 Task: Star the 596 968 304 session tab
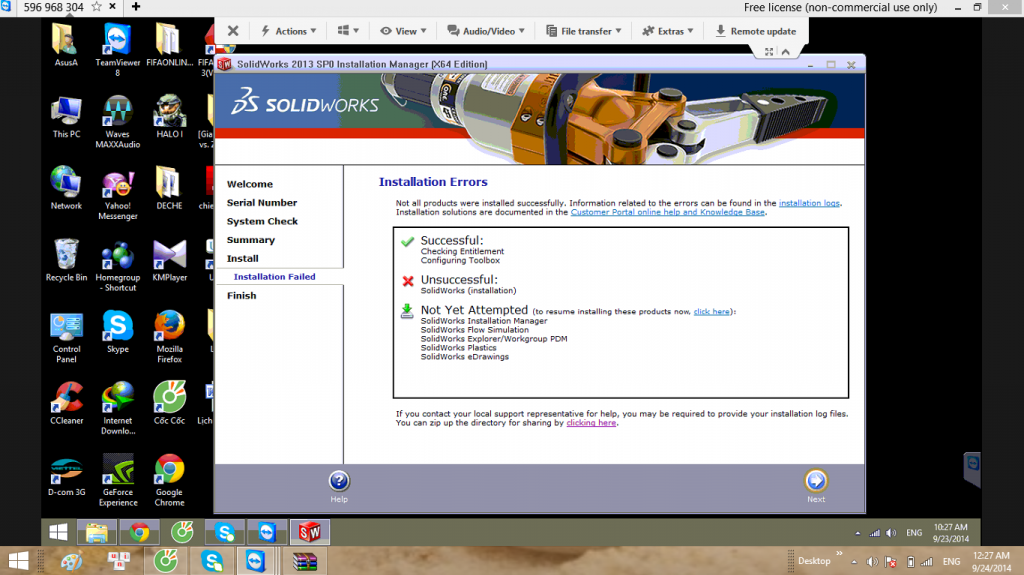96,7
